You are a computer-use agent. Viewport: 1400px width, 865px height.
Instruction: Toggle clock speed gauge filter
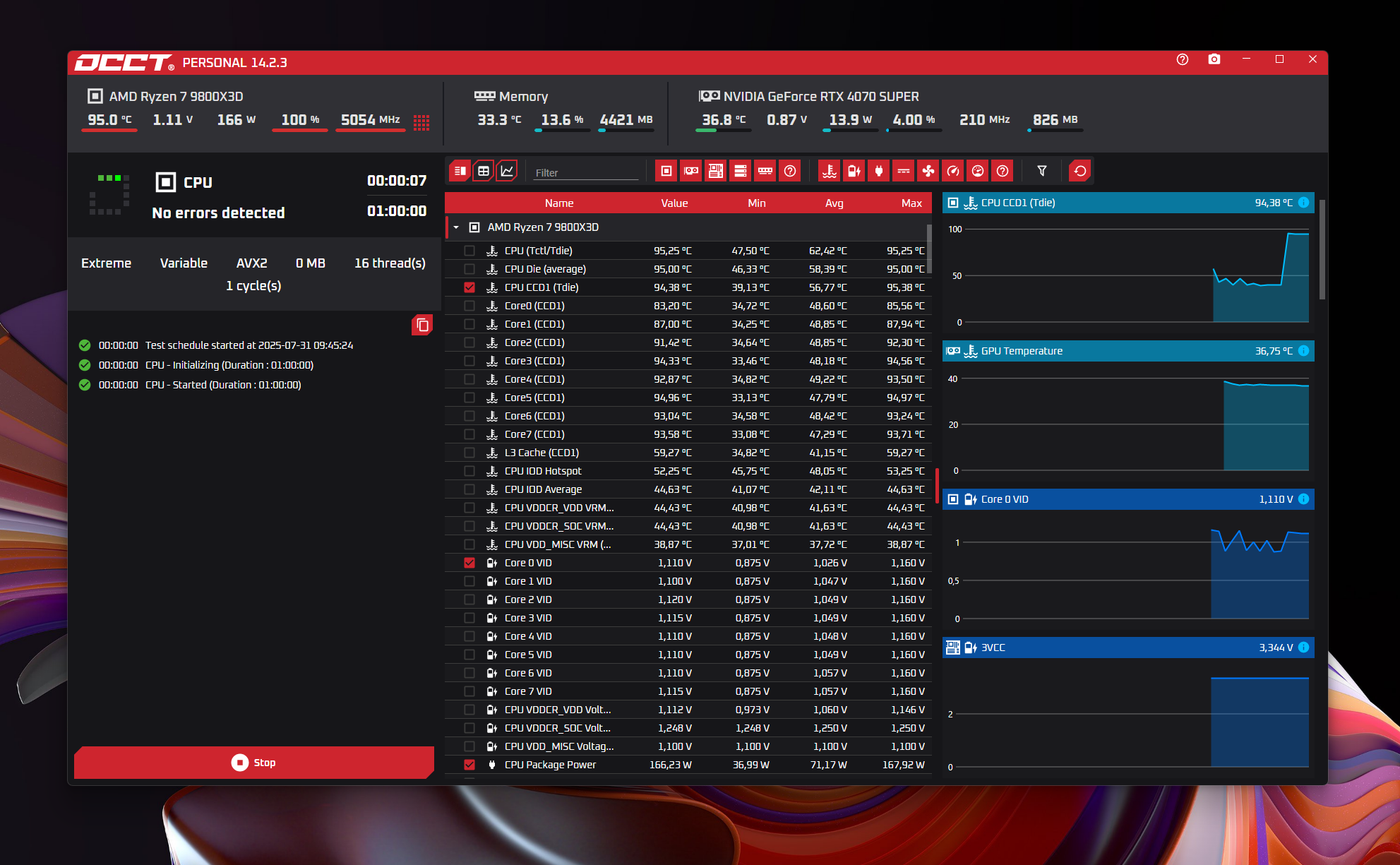click(x=953, y=171)
